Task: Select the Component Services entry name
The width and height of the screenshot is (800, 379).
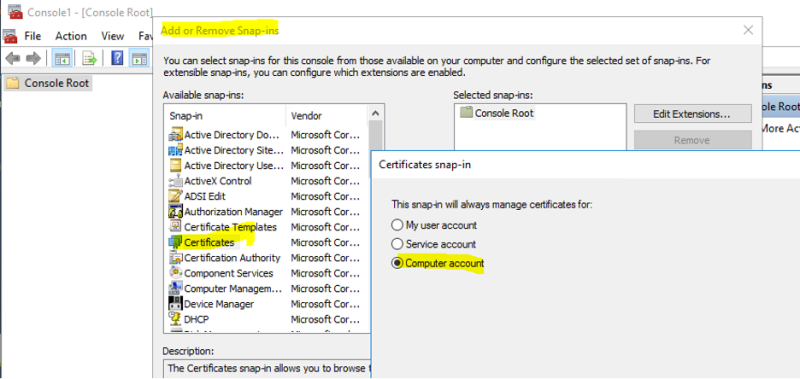Action: click(229, 273)
